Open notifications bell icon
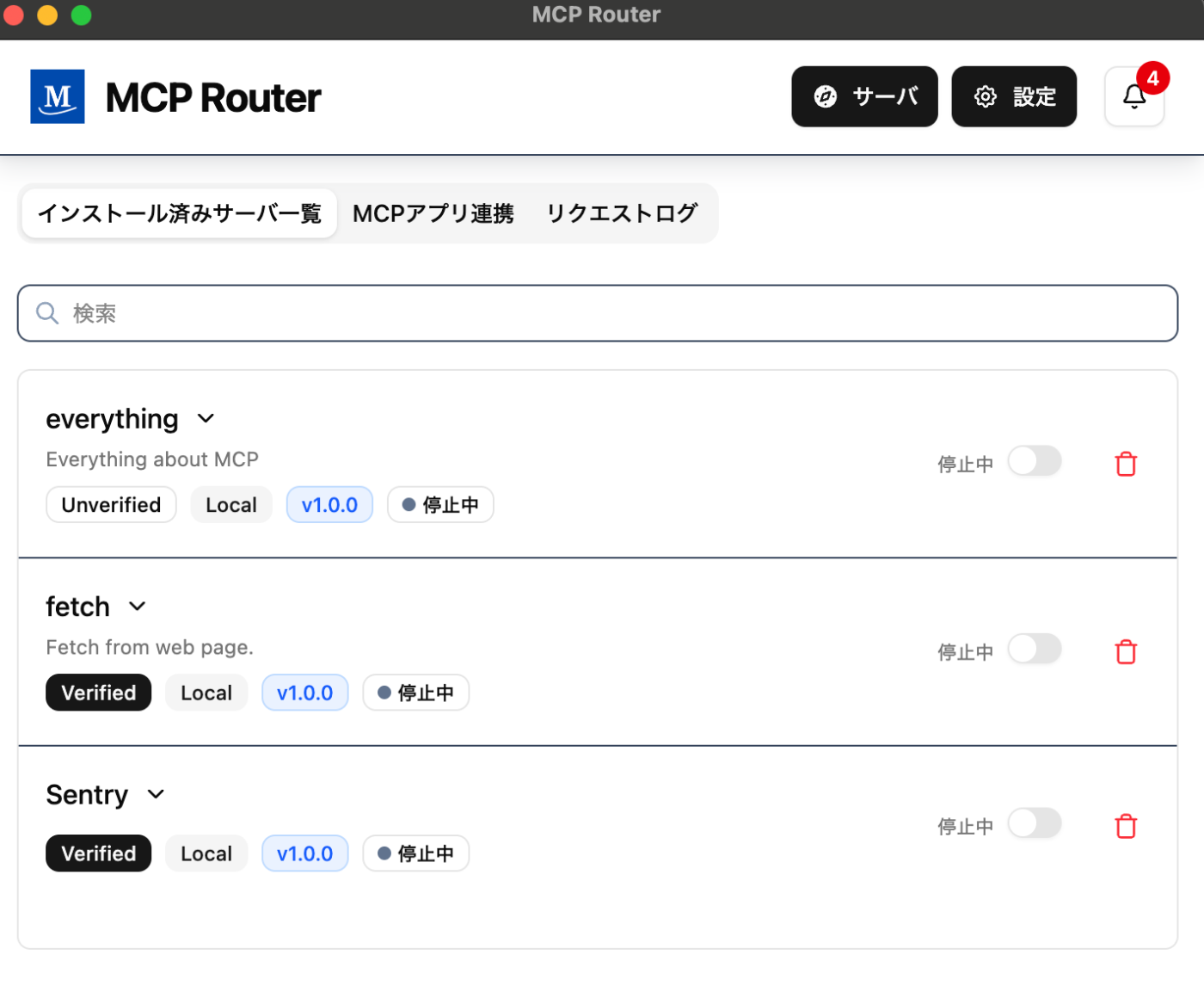Screen dimensions: 1204x992 pyautogui.click(x=1133, y=97)
